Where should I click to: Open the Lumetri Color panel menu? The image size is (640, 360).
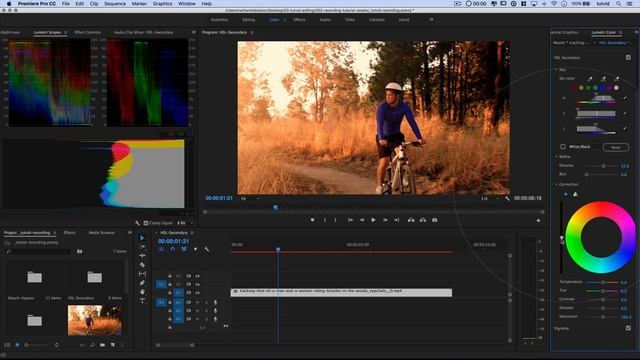coord(621,32)
